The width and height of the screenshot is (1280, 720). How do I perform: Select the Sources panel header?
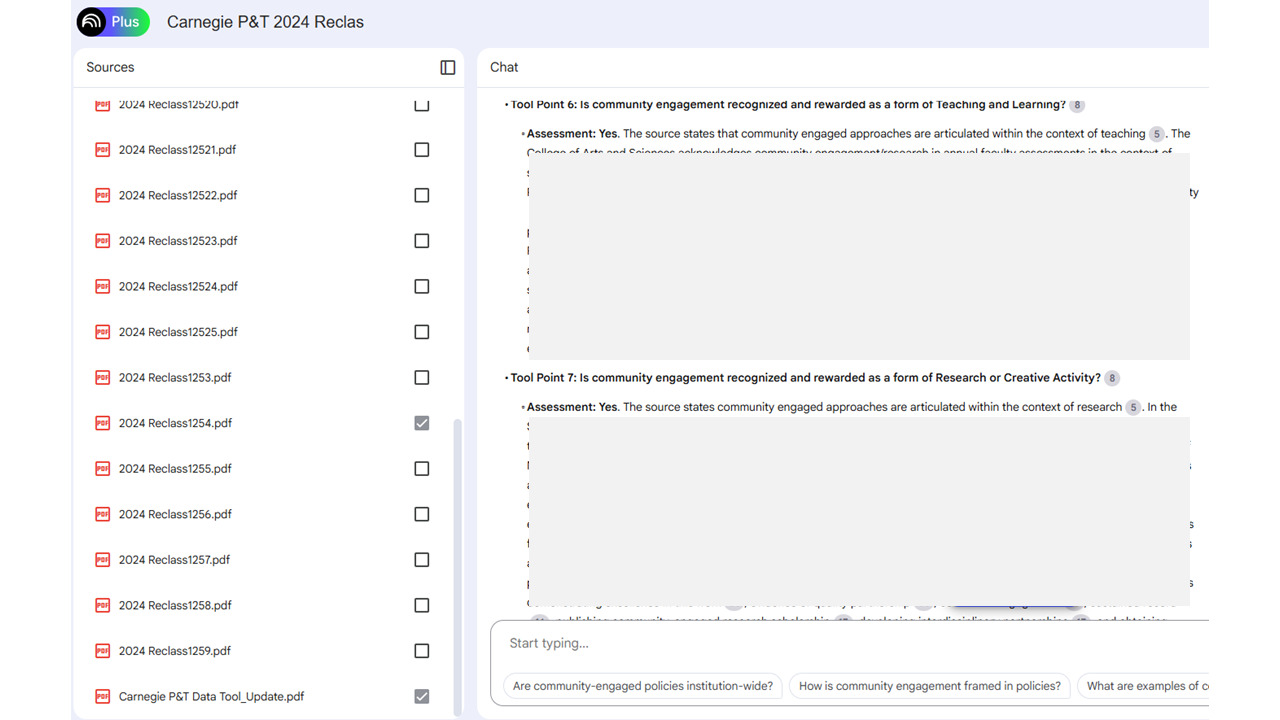click(x=110, y=67)
